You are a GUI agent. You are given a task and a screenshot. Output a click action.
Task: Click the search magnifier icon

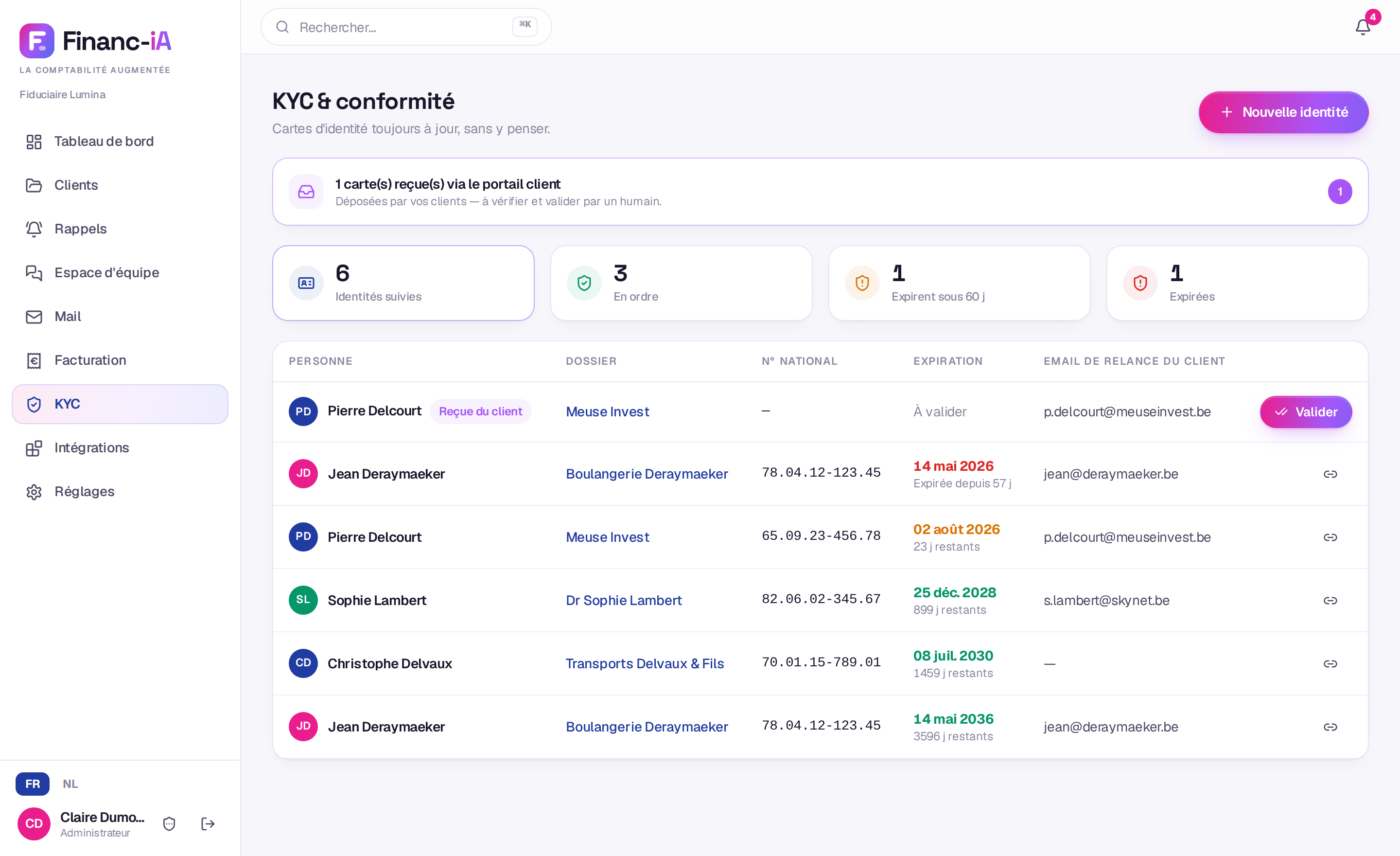point(282,27)
